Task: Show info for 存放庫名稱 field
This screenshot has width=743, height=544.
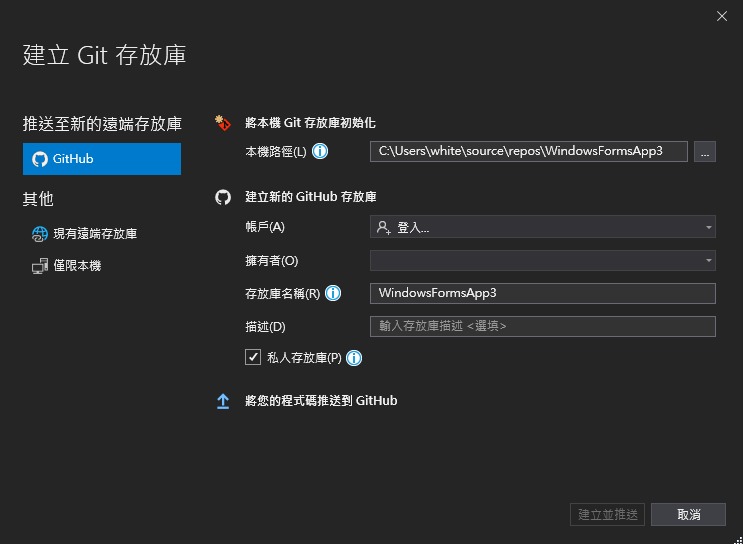Action: (x=333, y=293)
